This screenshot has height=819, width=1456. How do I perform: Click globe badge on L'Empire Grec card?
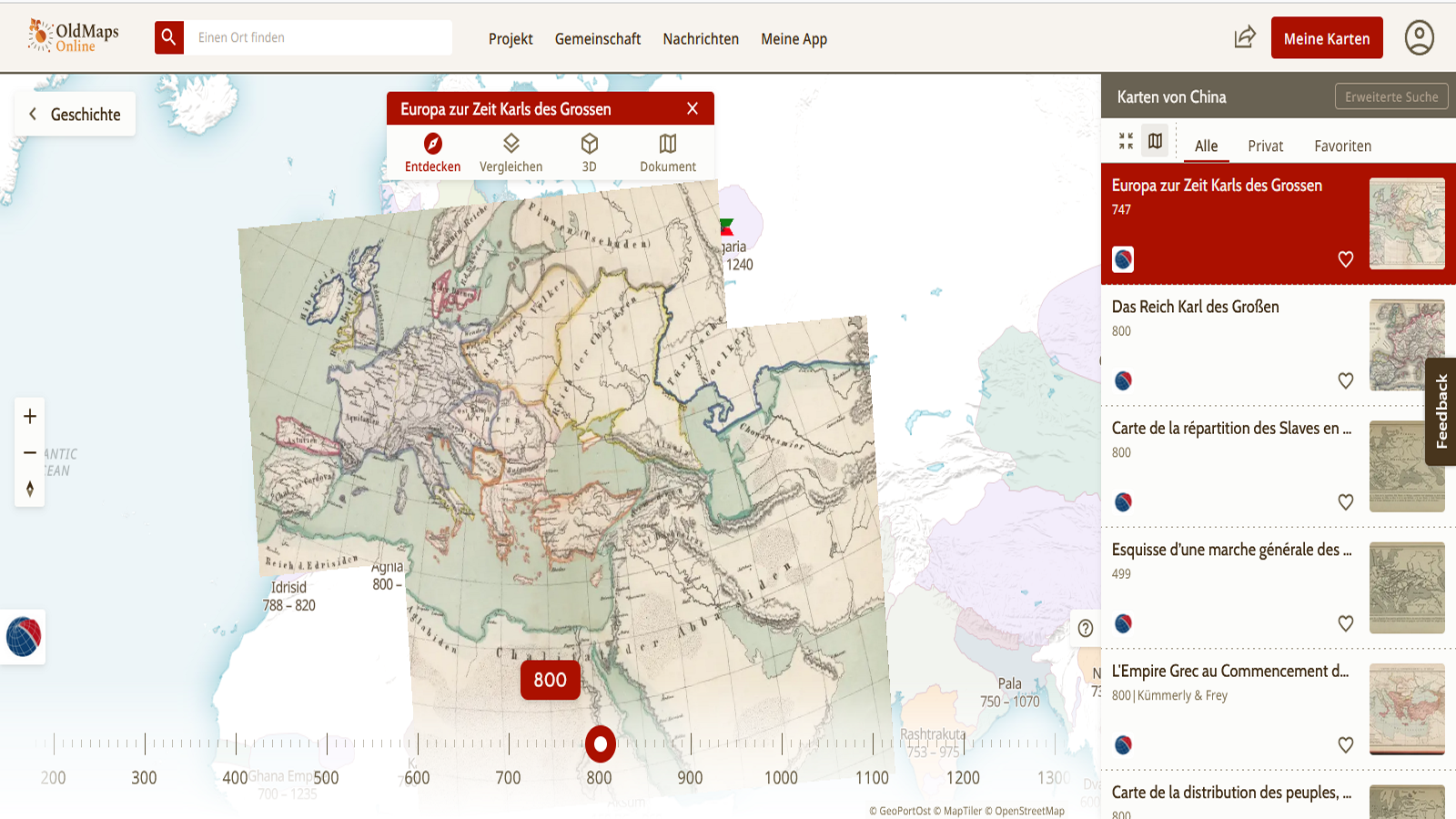tap(1123, 744)
